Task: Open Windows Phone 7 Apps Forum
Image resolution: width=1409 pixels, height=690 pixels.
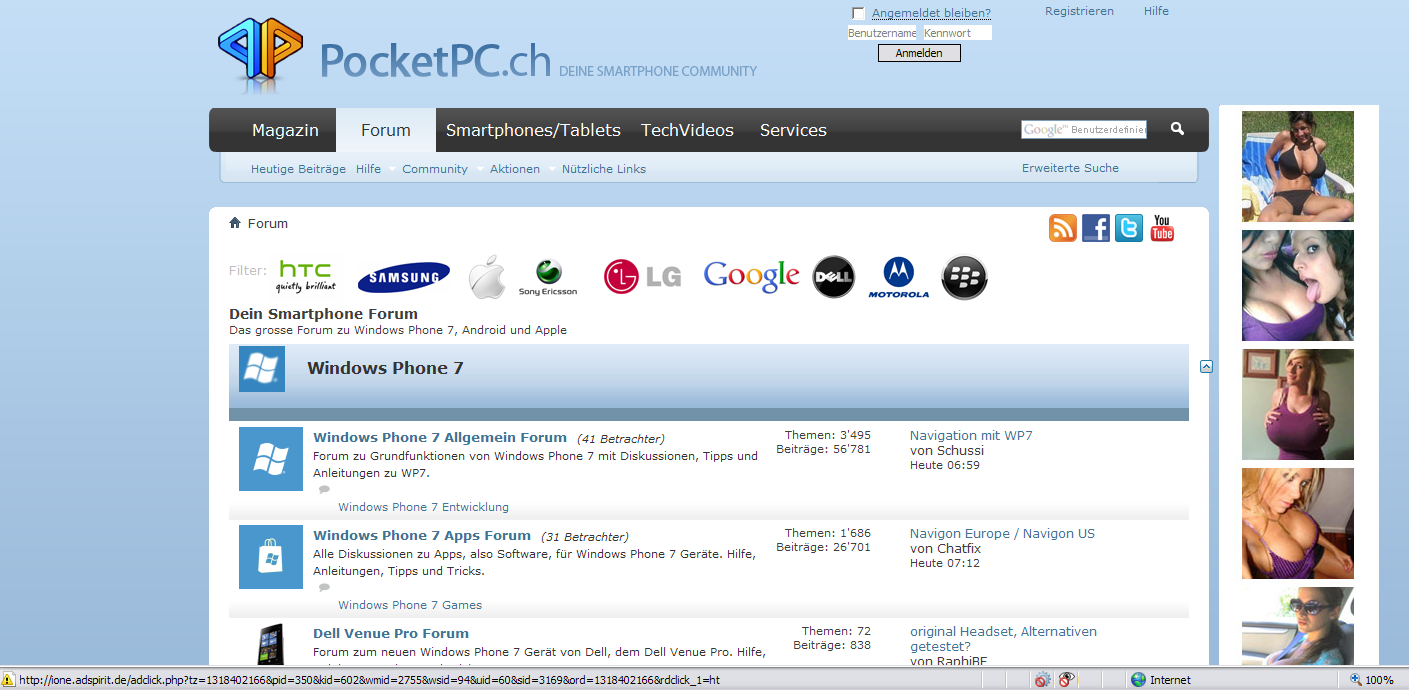Action: pos(422,535)
